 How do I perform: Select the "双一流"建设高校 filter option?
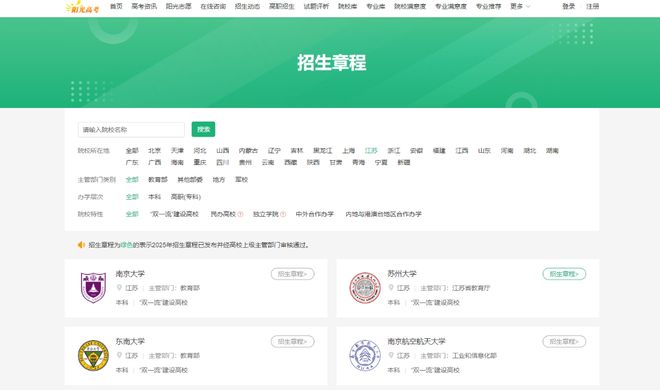[174, 214]
